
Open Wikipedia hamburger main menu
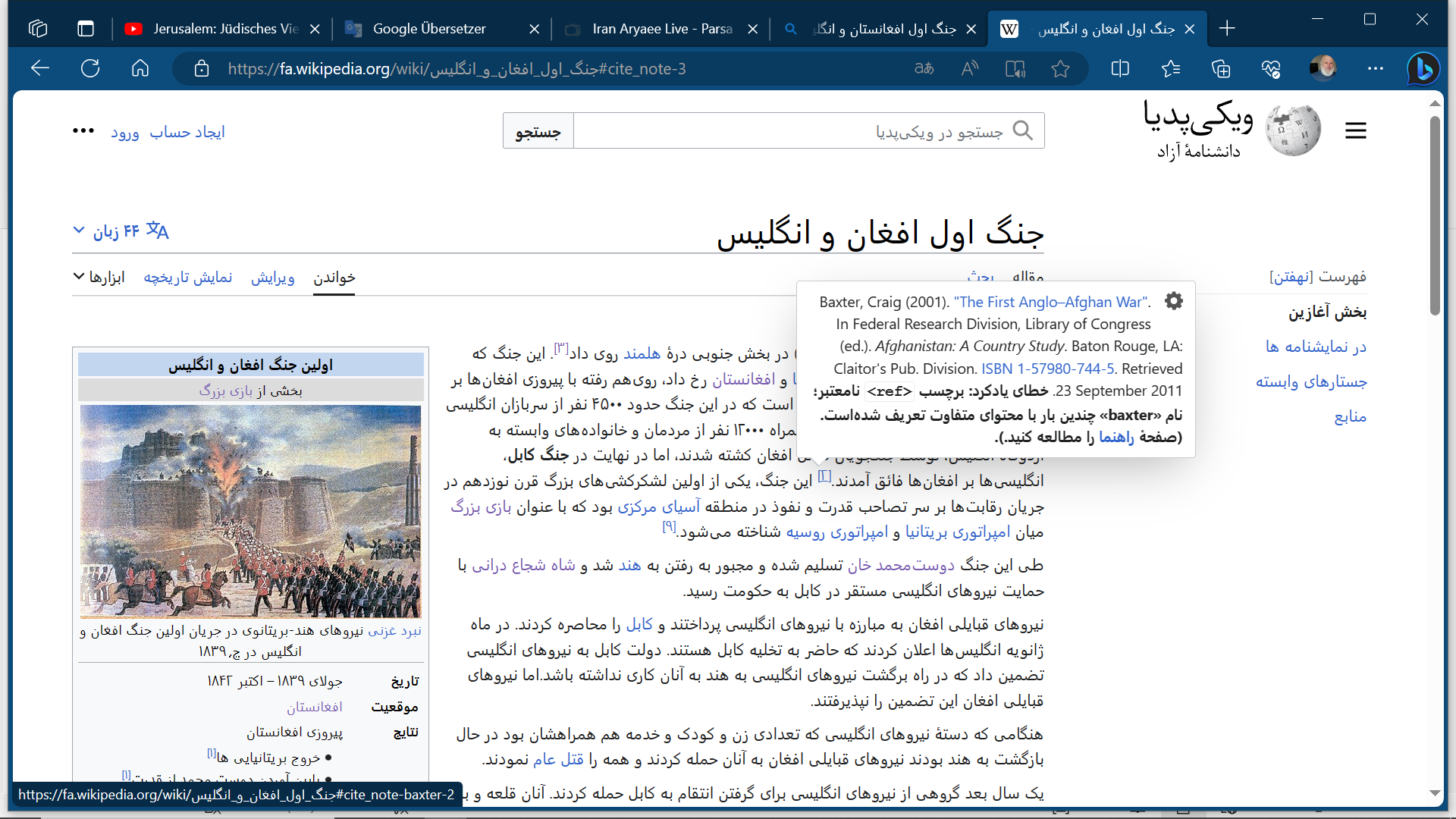1356,130
